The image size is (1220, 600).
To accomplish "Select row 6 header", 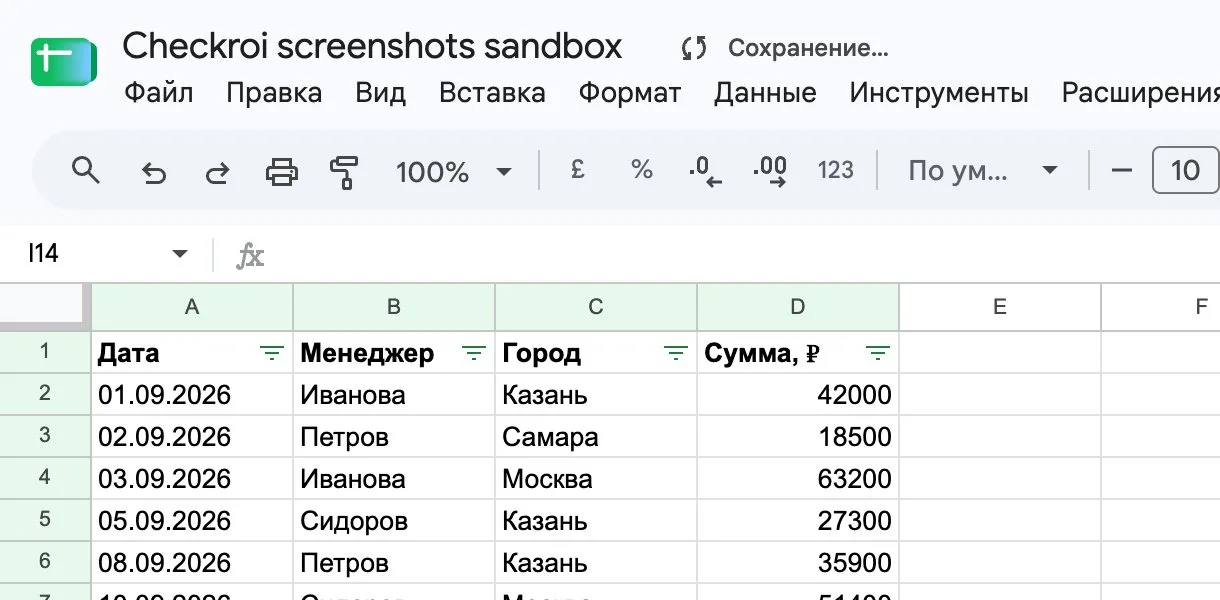I will (45, 562).
